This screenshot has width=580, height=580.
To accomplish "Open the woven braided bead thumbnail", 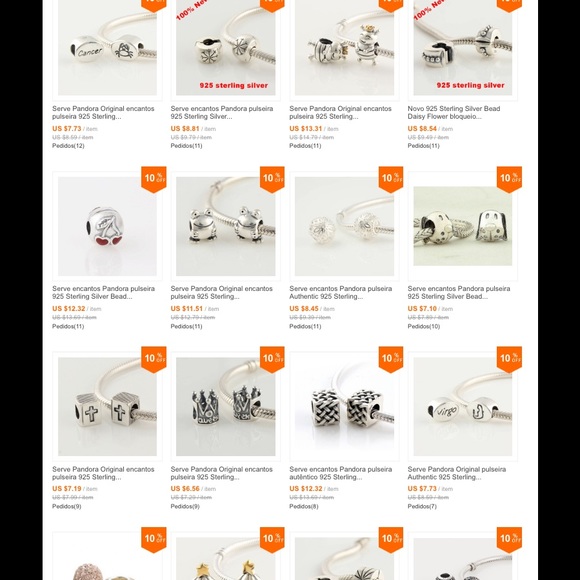I will (344, 406).
